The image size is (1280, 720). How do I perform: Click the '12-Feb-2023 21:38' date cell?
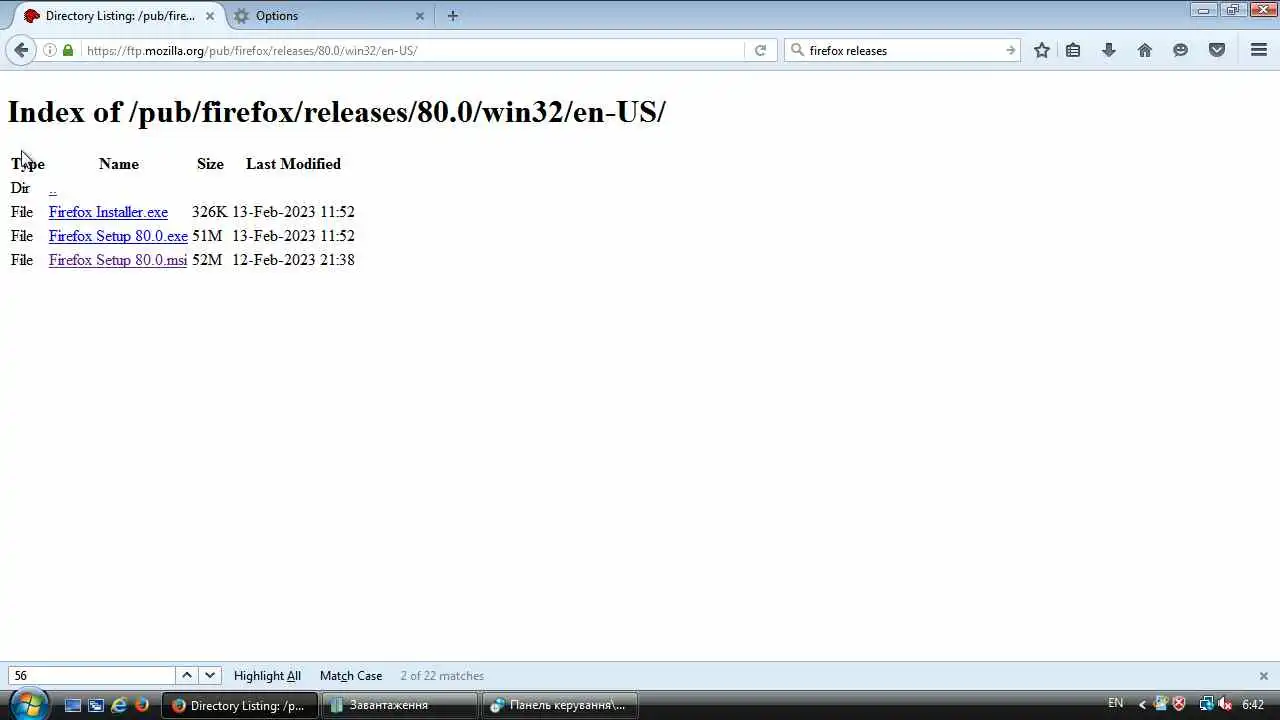tap(293, 260)
